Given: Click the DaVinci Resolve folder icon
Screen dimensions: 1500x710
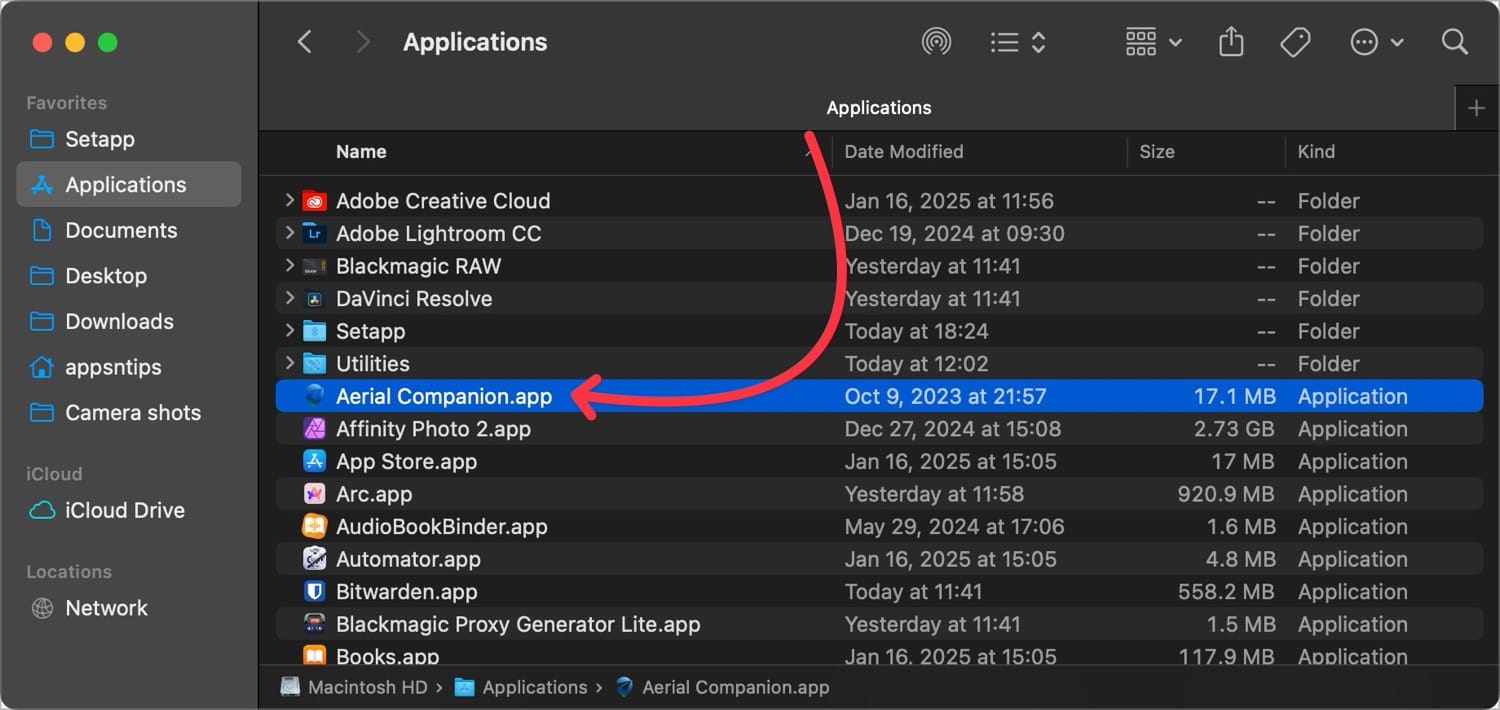Looking at the screenshot, I should (x=315, y=299).
